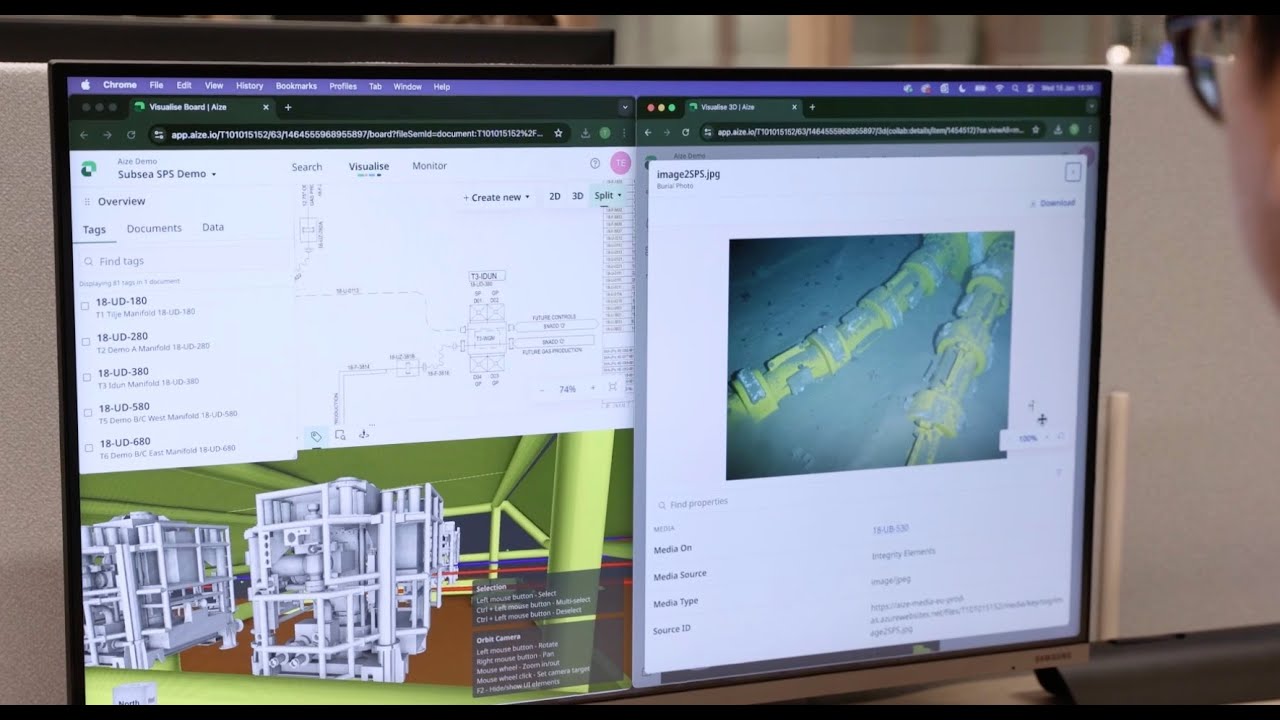Select the Data tab
The width and height of the screenshot is (1280, 720).
point(213,227)
